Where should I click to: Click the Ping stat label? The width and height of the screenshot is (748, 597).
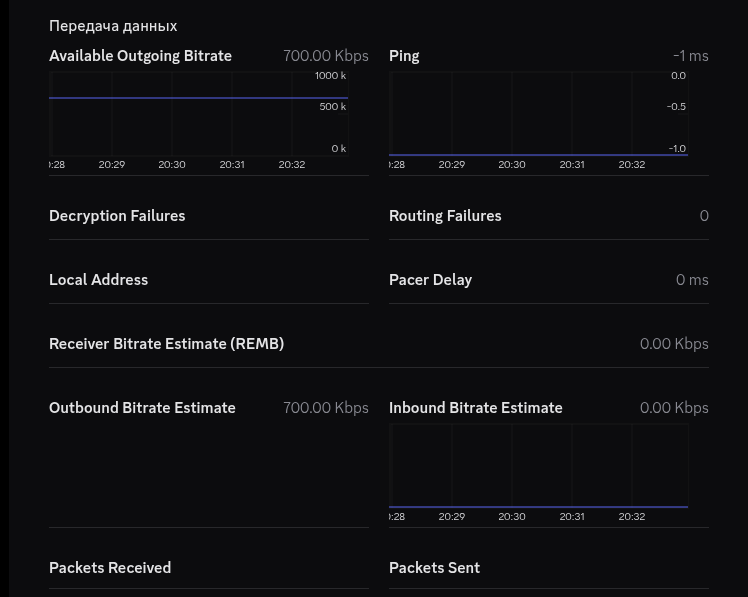pos(404,56)
